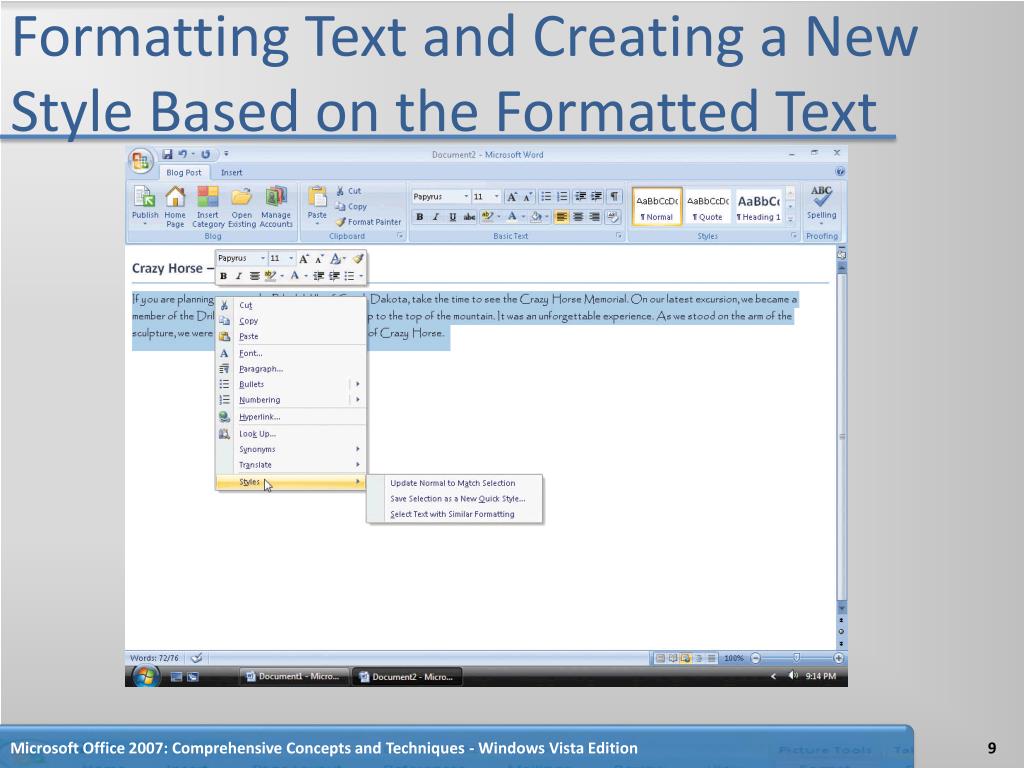The width and height of the screenshot is (1024, 768).
Task: Click the mini toolbar Styles A icon
Action: 336,259
